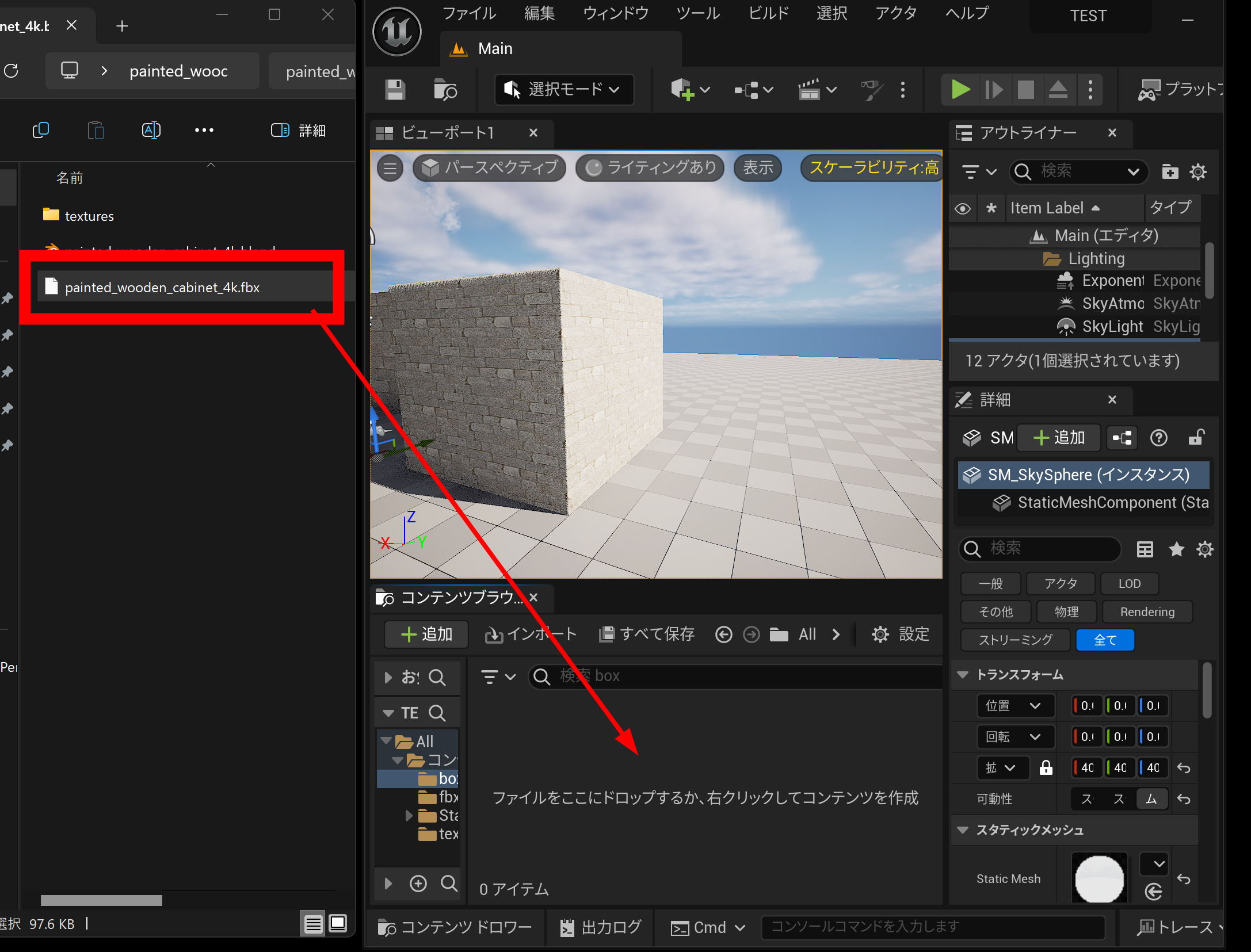Viewport: 1251px width, 952px height.
Task: Click the Blueprint nodes toolbar icon
Action: pos(747,90)
